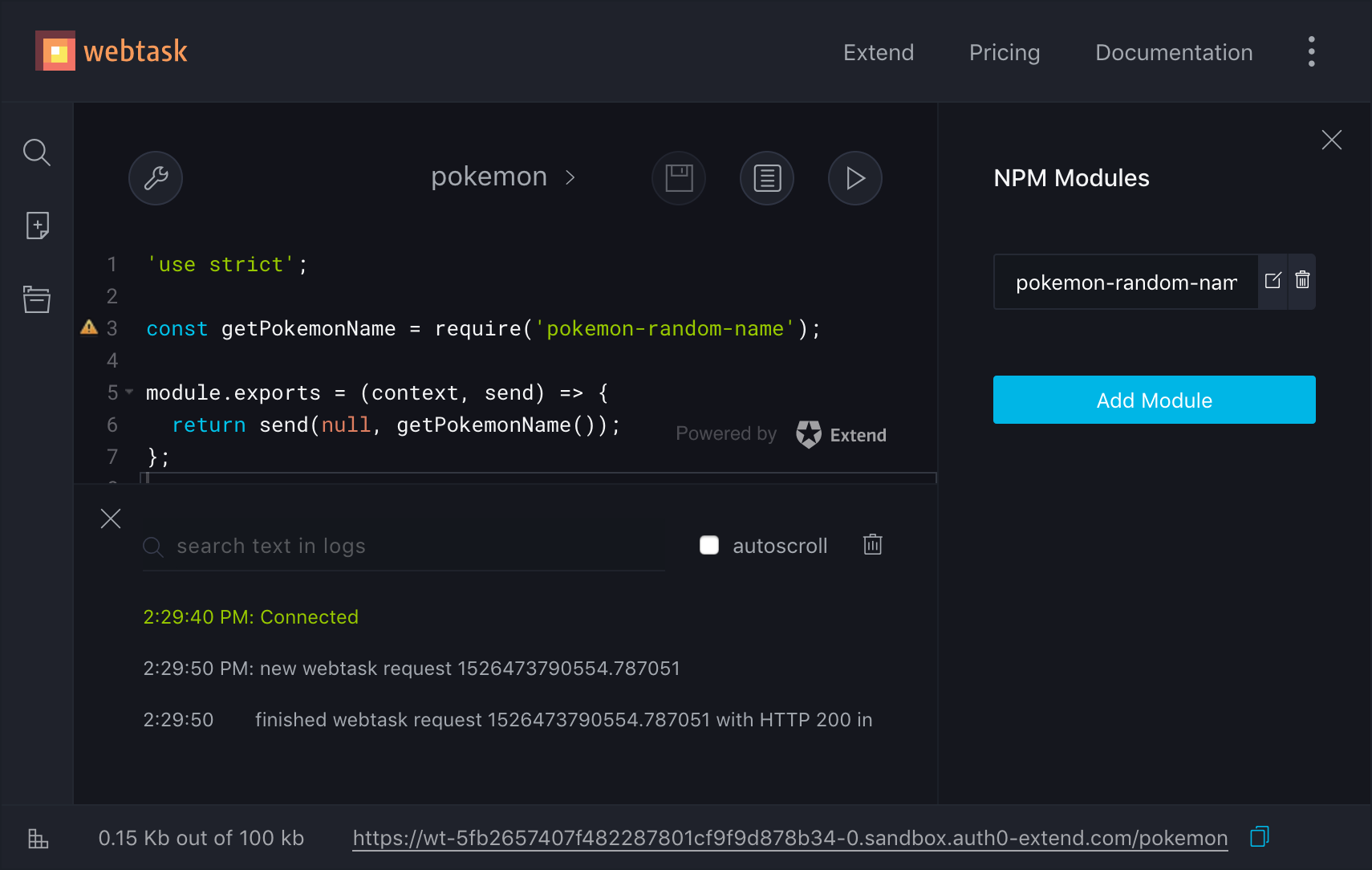Open webtask settings with the wrench icon
Screen dimensions: 1372x870
156,178
